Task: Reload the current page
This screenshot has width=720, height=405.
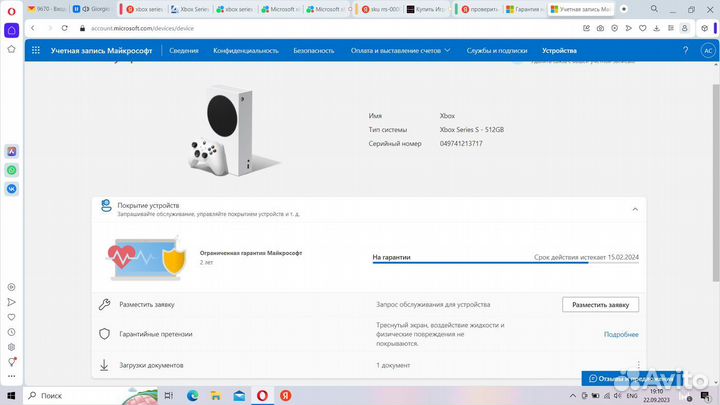Action: (x=65, y=28)
